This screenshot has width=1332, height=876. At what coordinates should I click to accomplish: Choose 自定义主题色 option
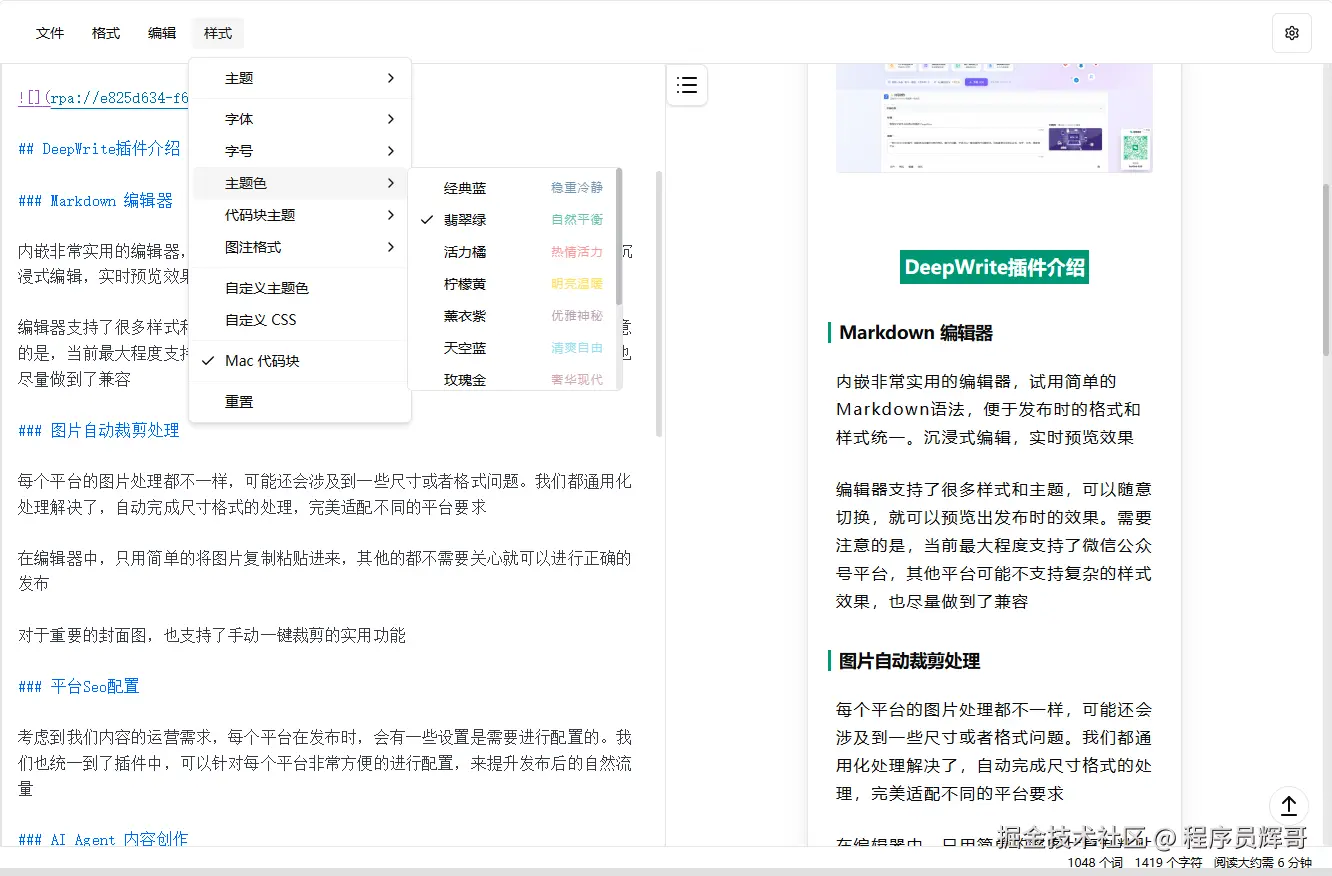(x=300, y=288)
